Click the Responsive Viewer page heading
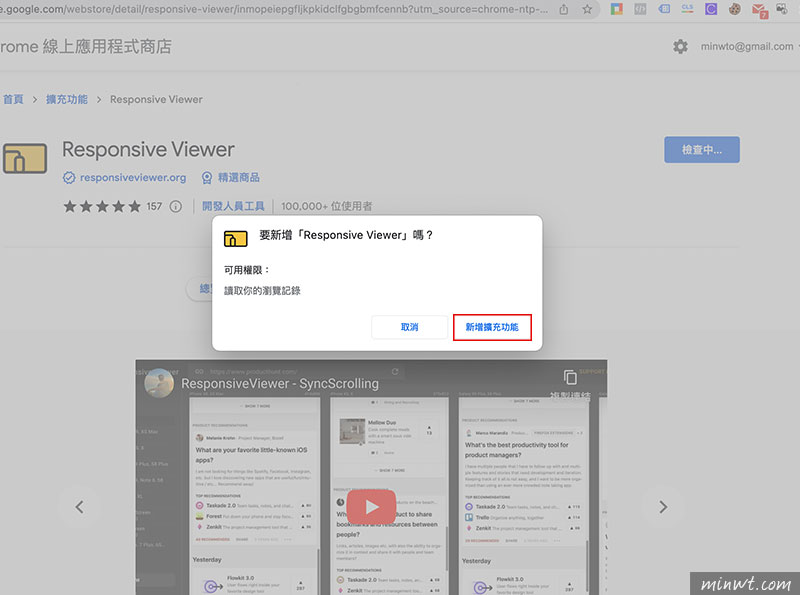Viewport: 800px width, 595px height. coord(148,150)
